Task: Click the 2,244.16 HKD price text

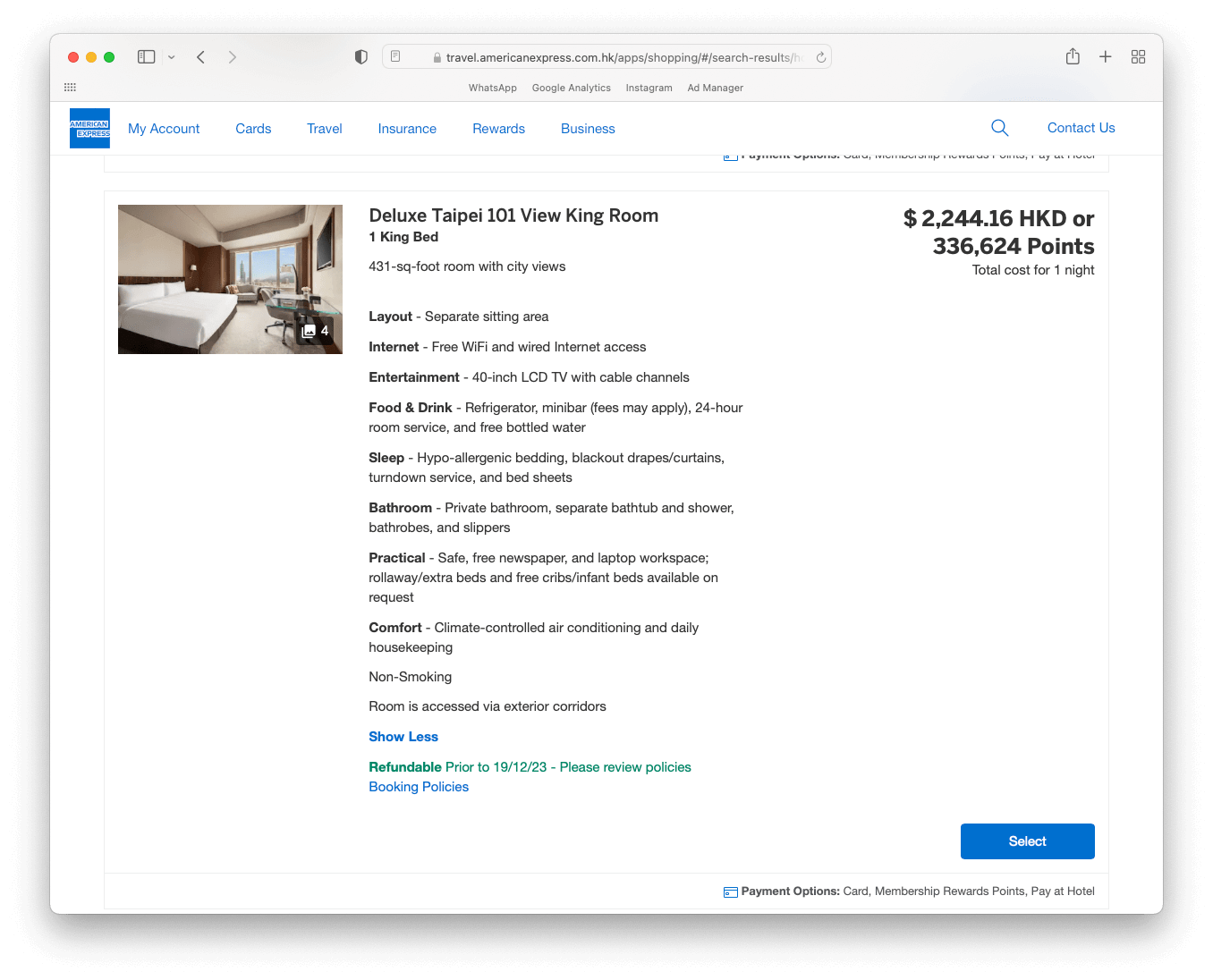Action: [x=999, y=219]
